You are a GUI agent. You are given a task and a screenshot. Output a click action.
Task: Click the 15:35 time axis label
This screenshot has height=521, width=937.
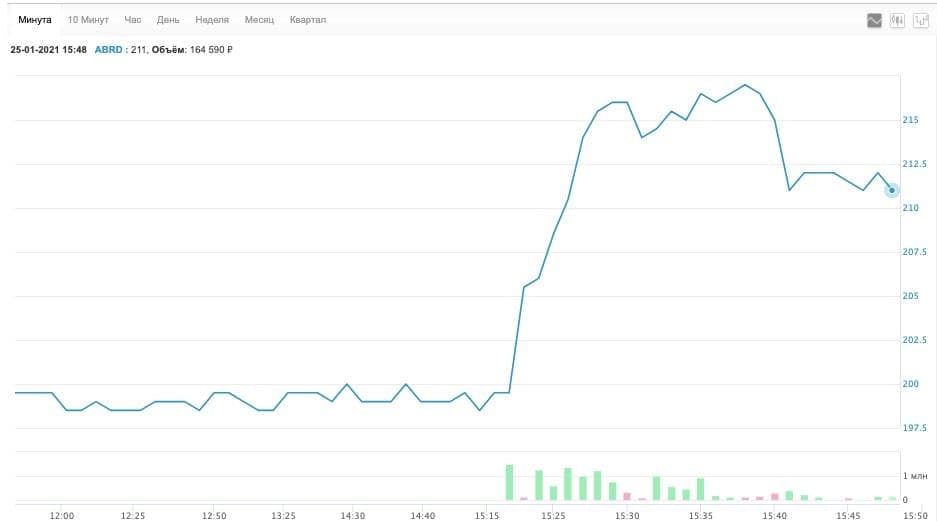[x=701, y=516]
